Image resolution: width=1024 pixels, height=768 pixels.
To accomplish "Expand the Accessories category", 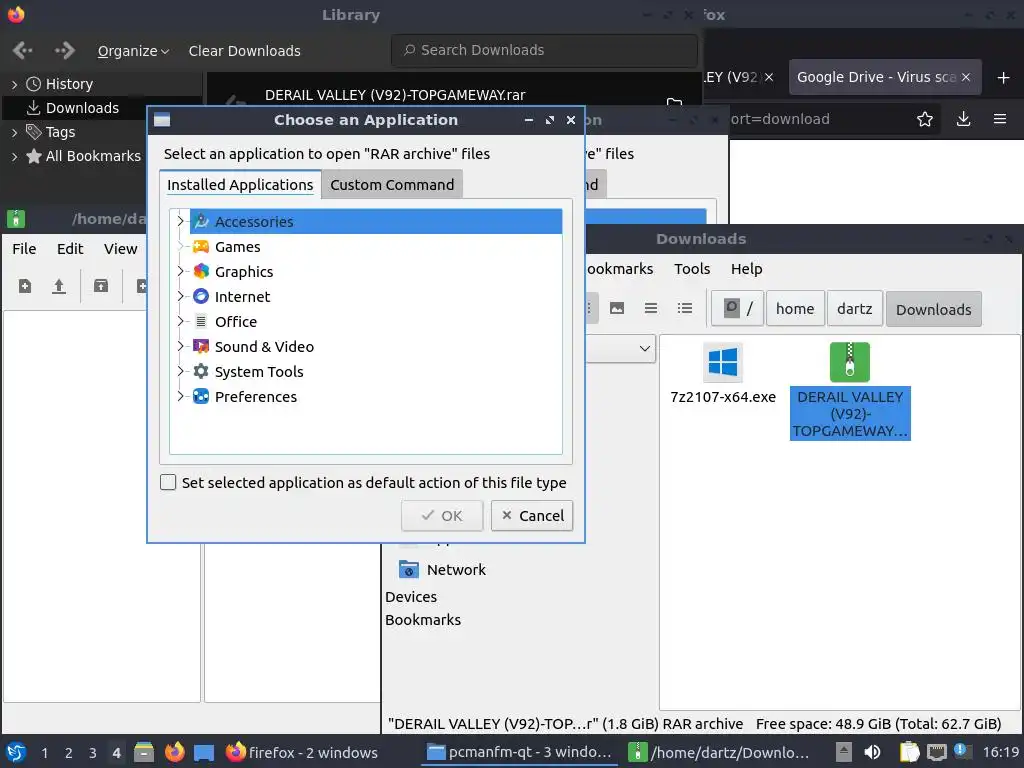I will (180, 221).
